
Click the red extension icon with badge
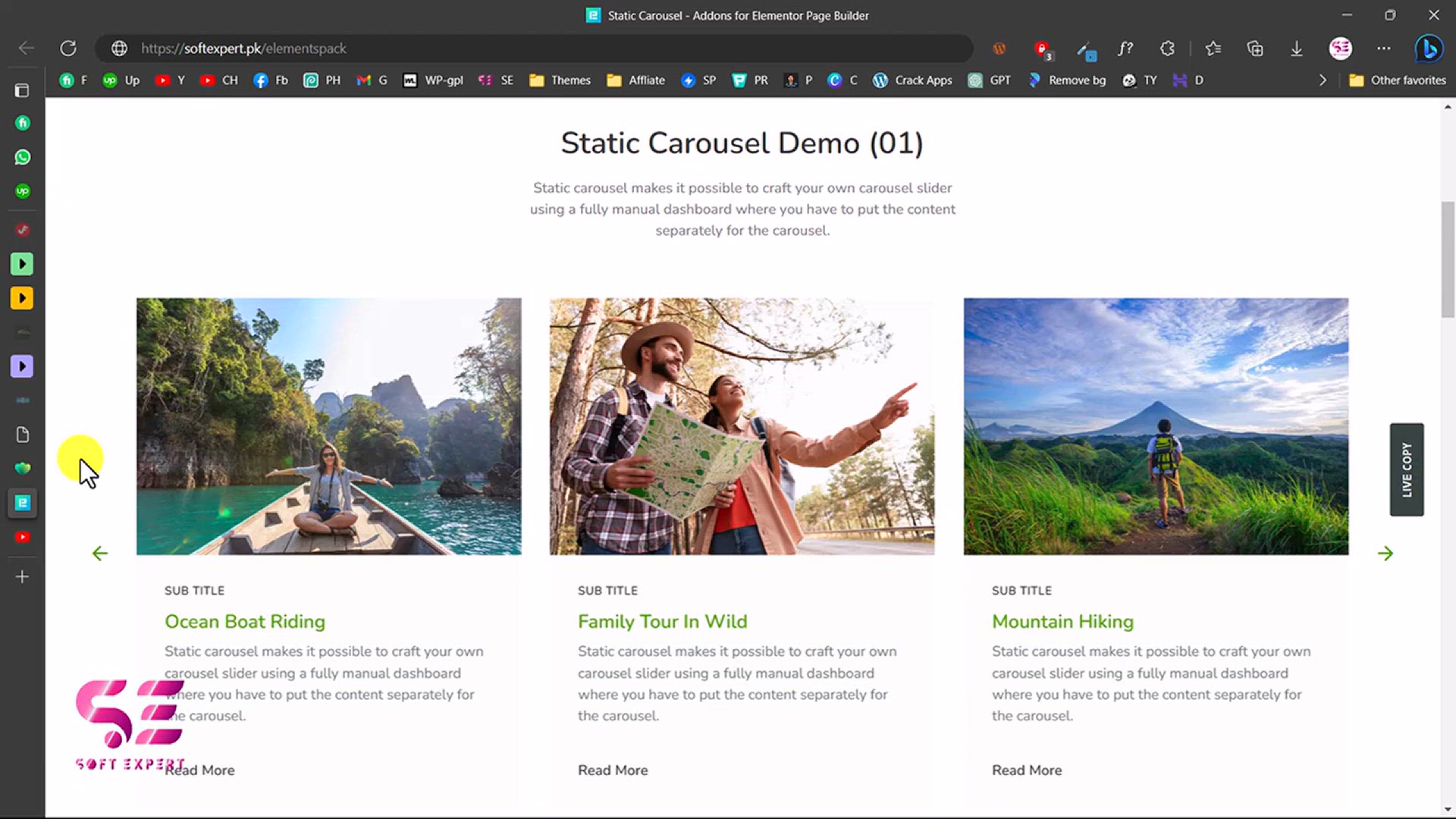[1043, 50]
